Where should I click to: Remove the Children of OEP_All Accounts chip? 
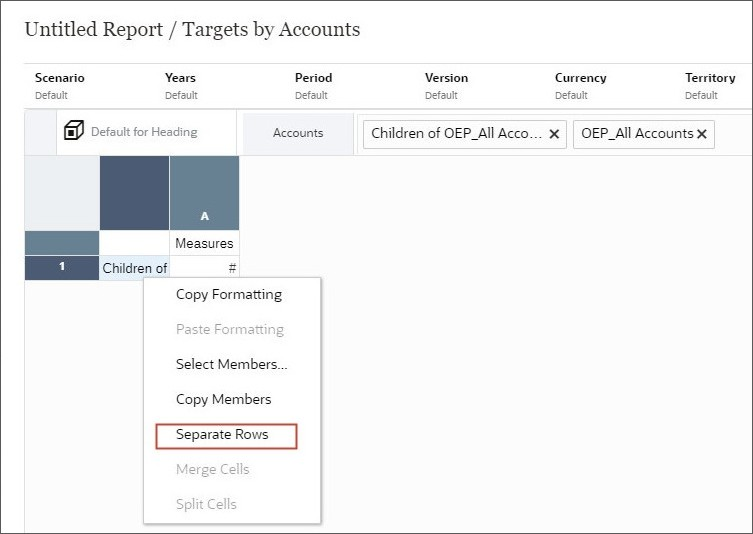554,134
